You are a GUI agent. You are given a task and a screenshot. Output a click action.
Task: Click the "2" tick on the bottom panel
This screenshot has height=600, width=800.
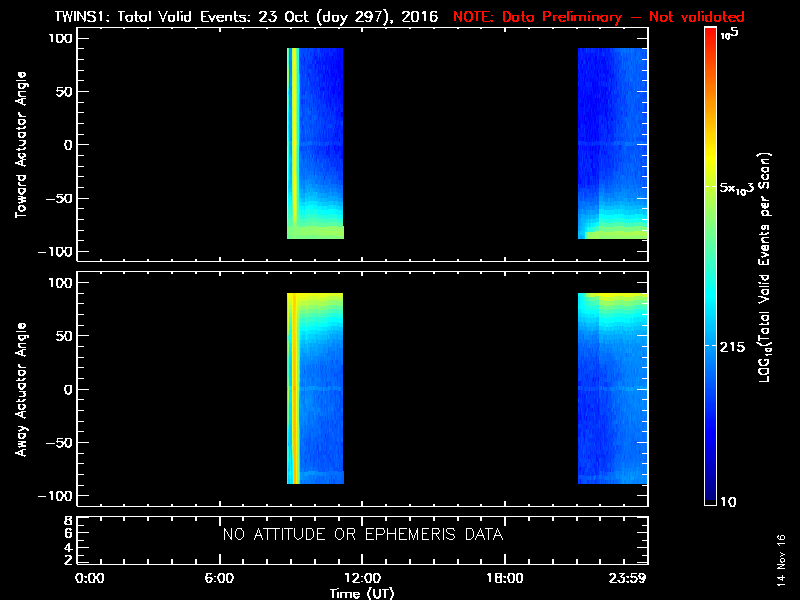[x=68, y=560]
